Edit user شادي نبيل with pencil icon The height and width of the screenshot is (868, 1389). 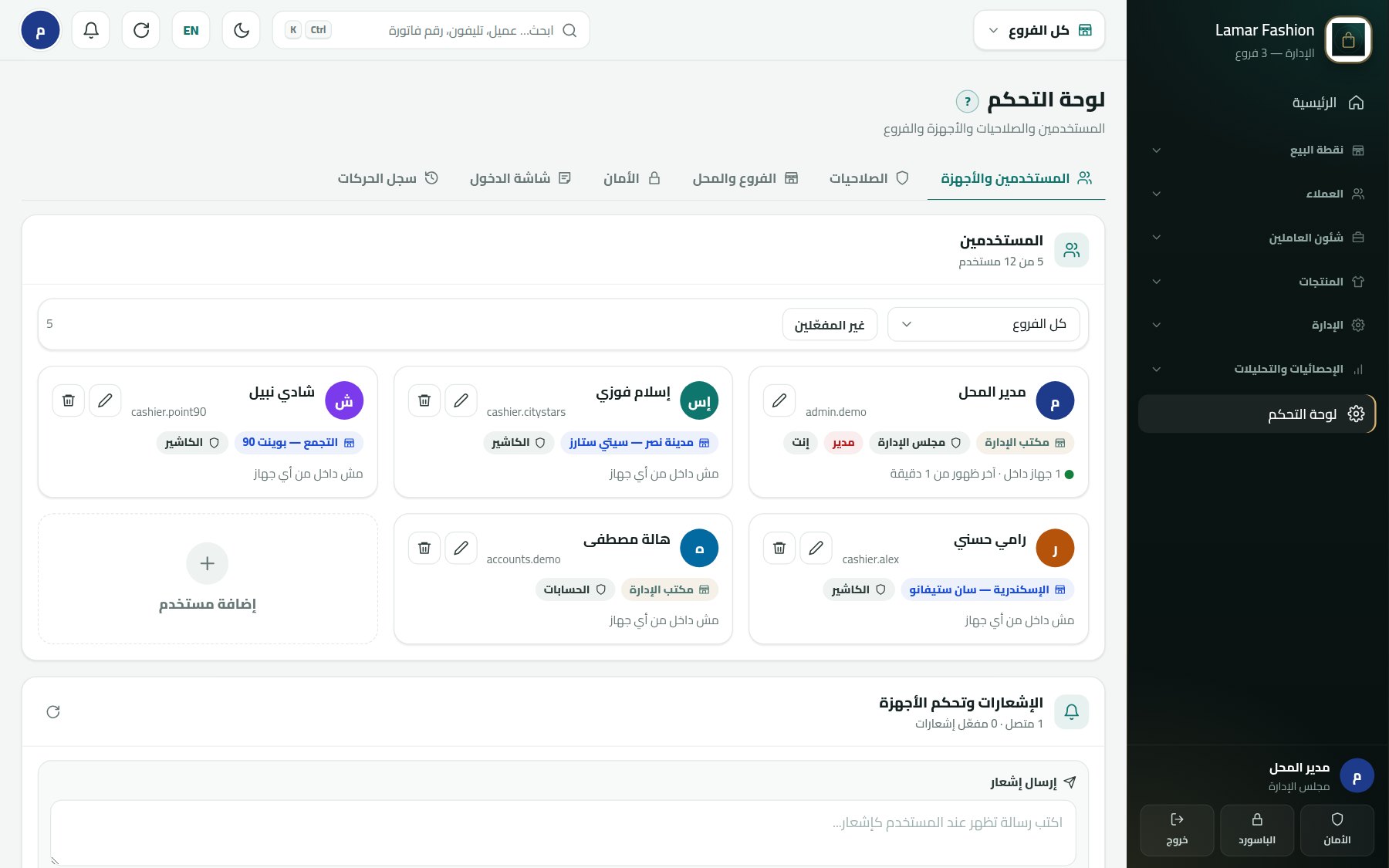point(105,400)
